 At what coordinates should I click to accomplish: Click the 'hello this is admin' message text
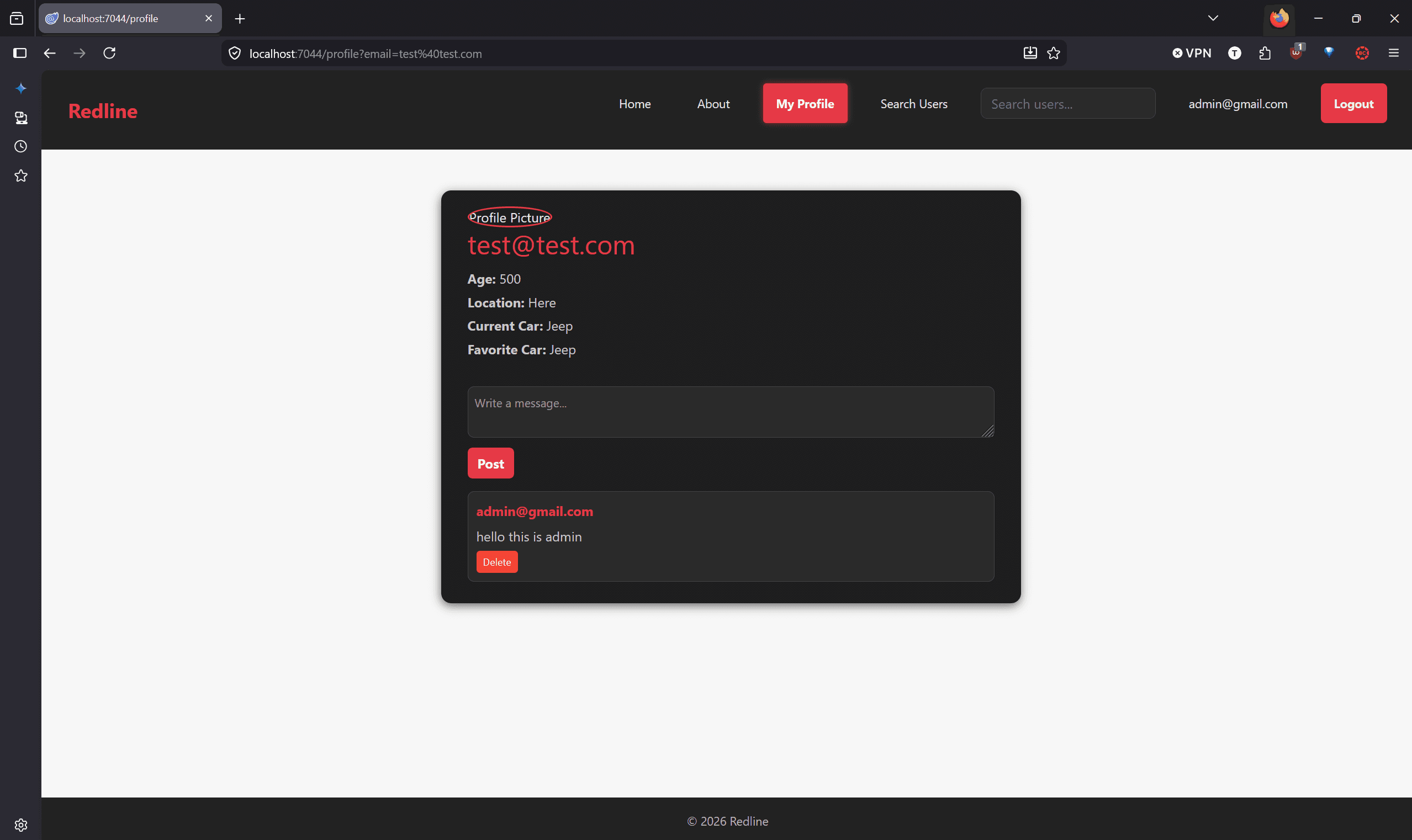(528, 536)
